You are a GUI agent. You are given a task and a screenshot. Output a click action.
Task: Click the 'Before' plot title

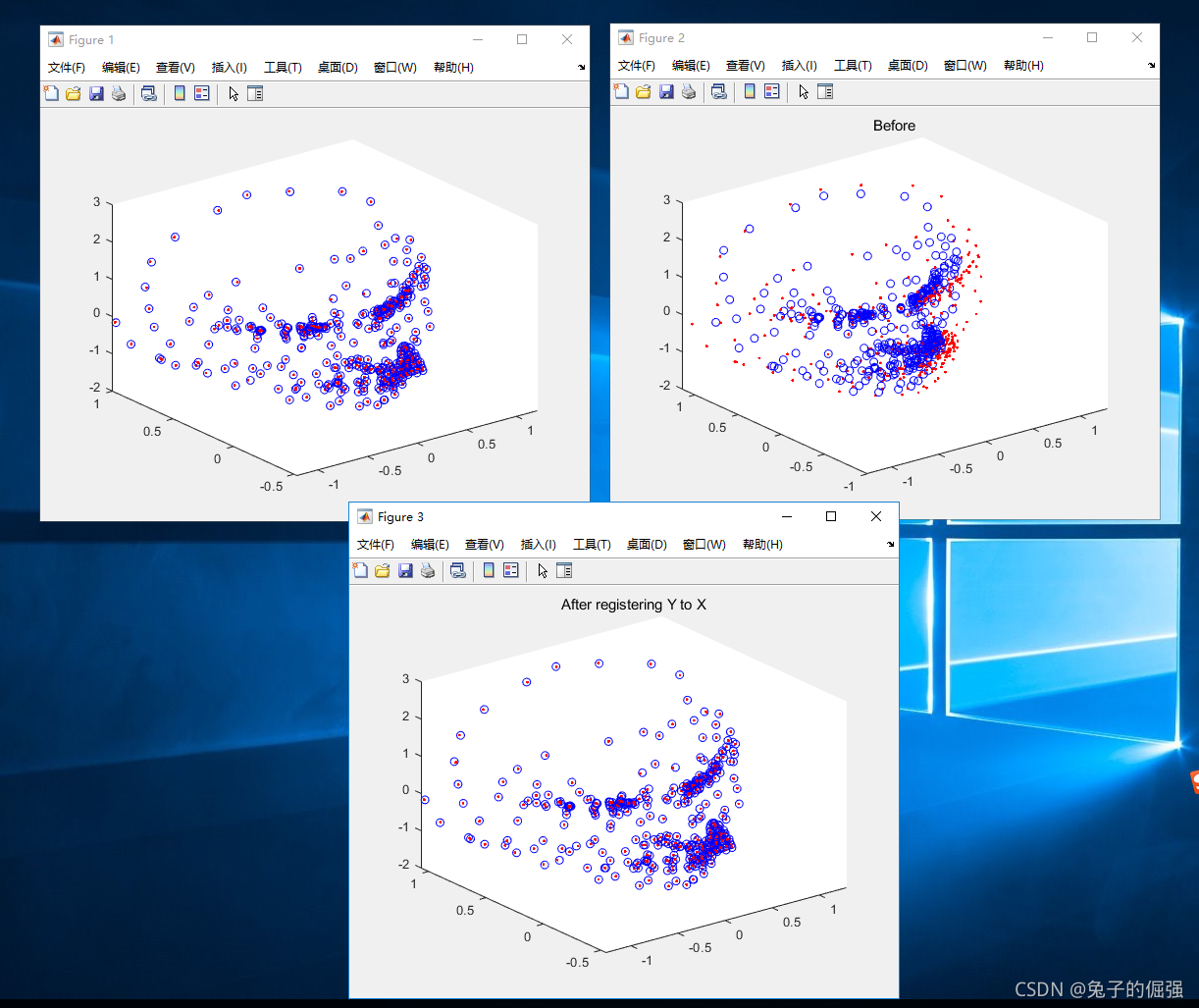[x=894, y=126]
